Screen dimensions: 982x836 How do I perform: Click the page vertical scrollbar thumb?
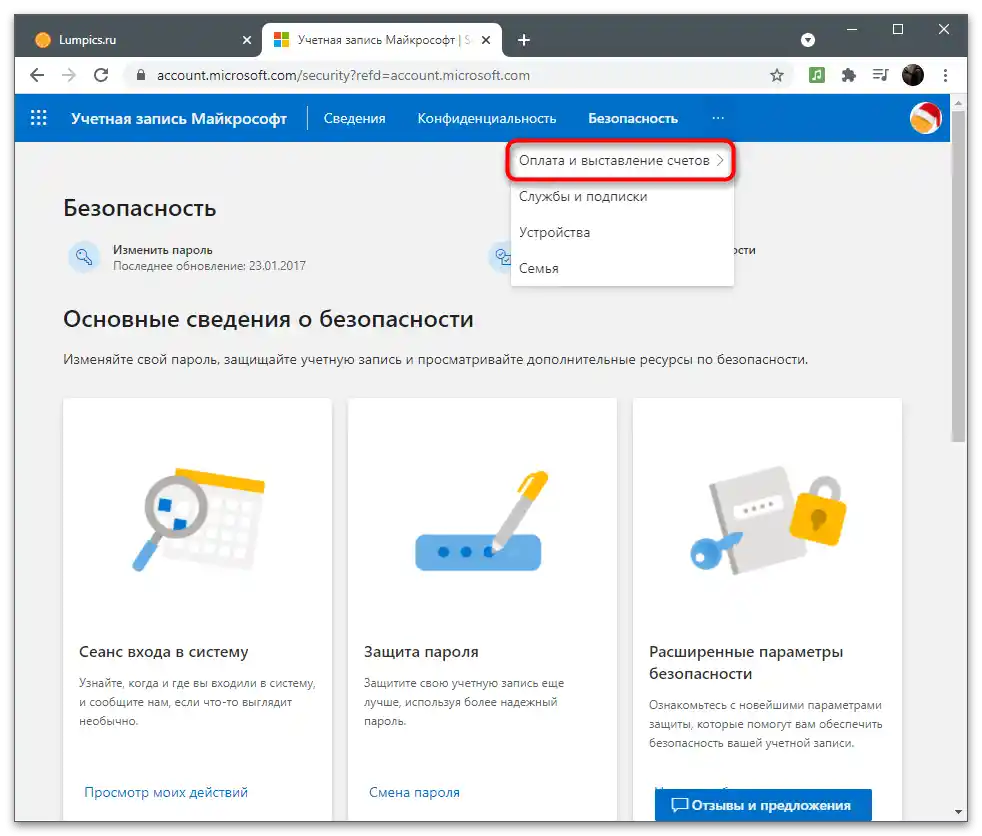click(959, 276)
